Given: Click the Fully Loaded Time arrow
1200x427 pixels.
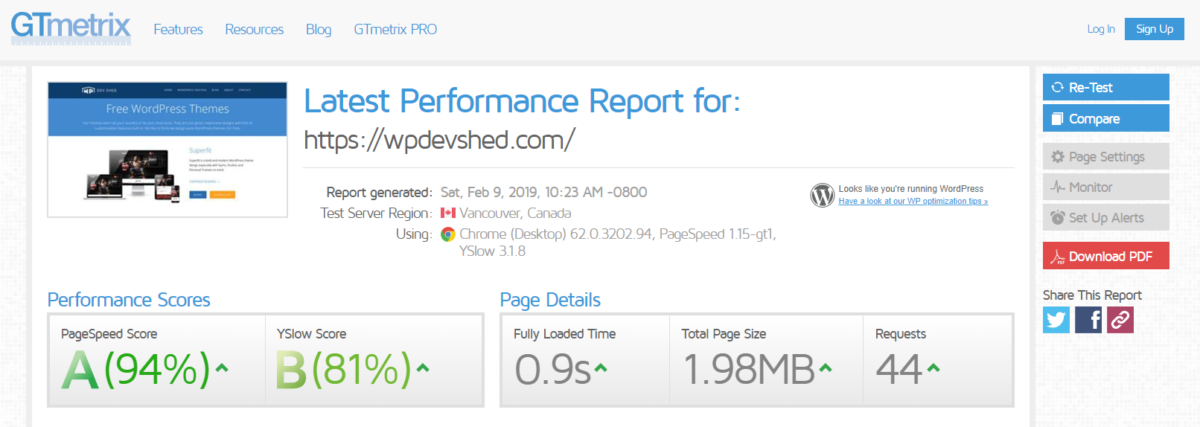Looking at the screenshot, I should (601, 369).
